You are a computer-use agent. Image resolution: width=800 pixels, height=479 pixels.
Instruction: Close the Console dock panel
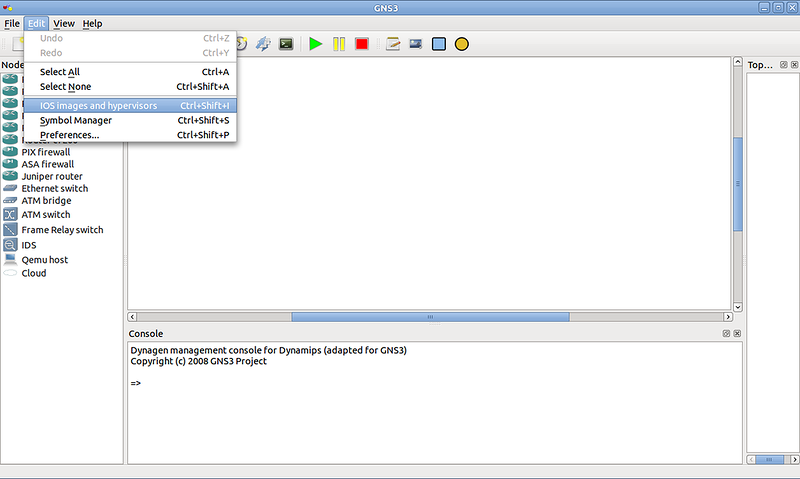tap(737, 334)
